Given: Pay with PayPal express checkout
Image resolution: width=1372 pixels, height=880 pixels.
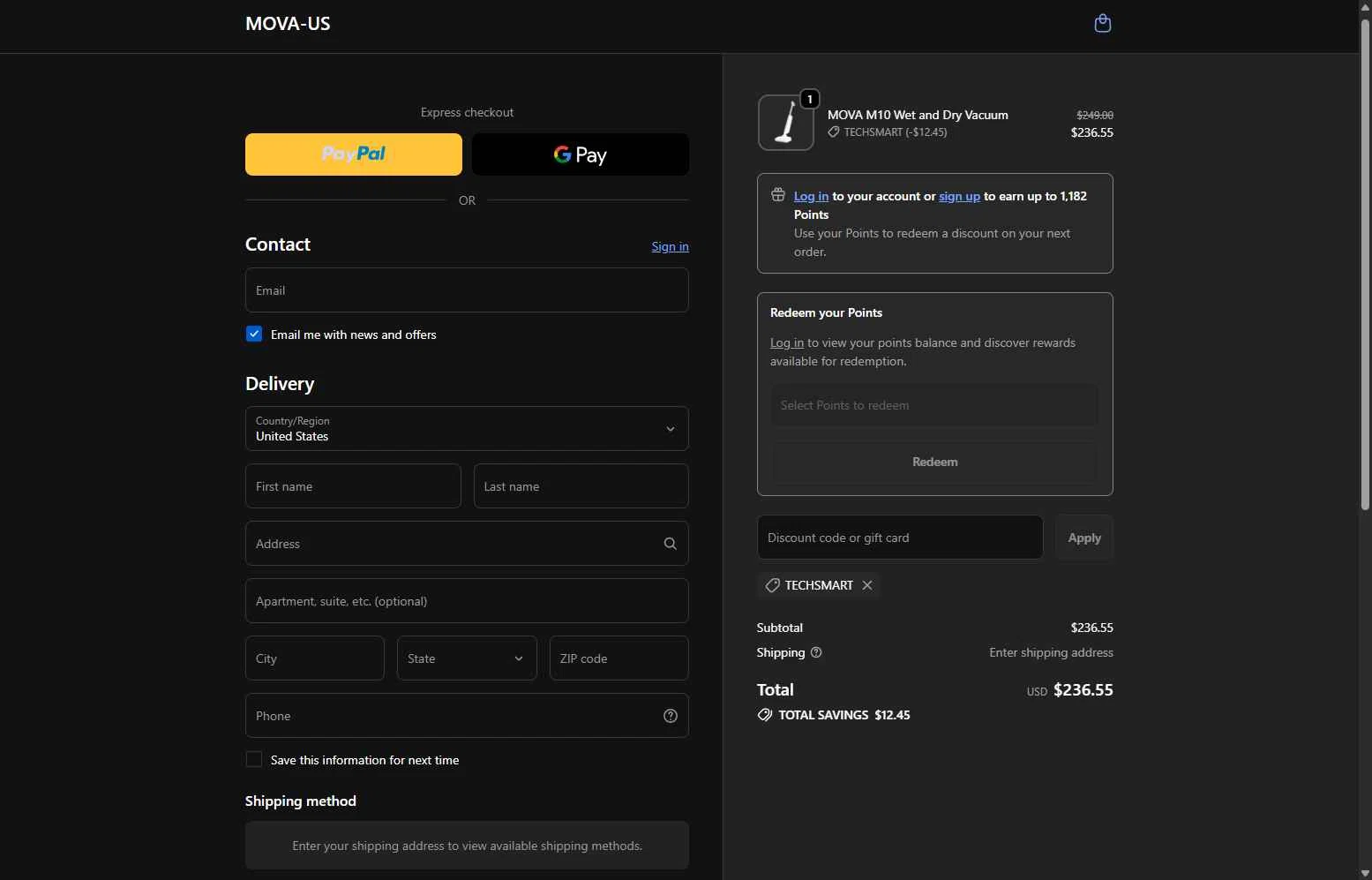Looking at the screenshot, I should 354,154.
